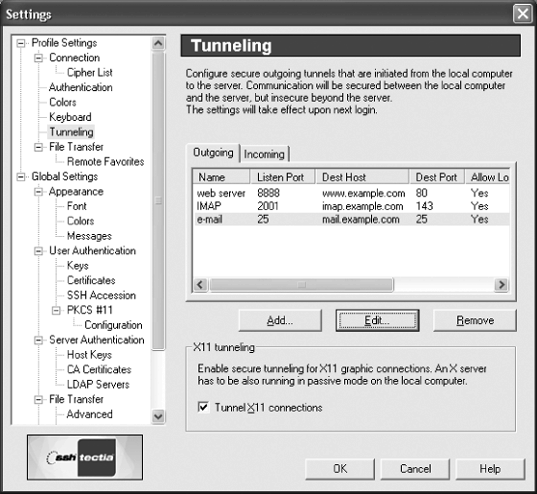Image resolution: width=537 pixels, height=494 pixels.
Task: Sort by Listen Port column header
Action: 283,177
